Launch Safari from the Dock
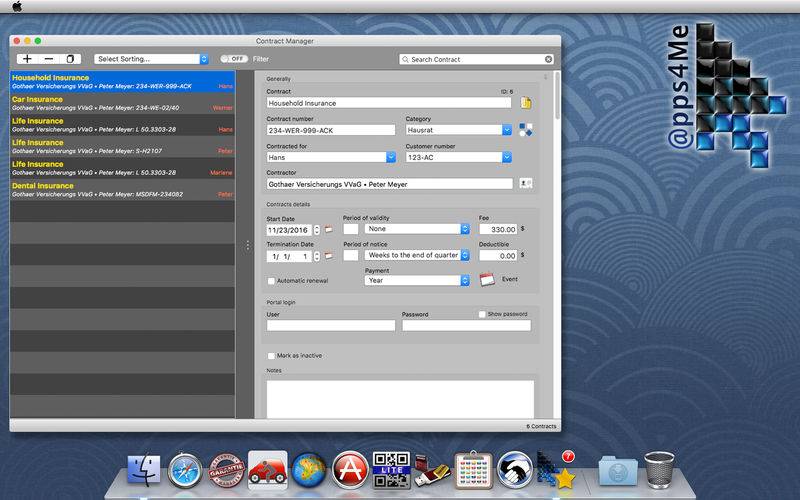The width and height of the screenshot is (800, 500). point(185,470)
